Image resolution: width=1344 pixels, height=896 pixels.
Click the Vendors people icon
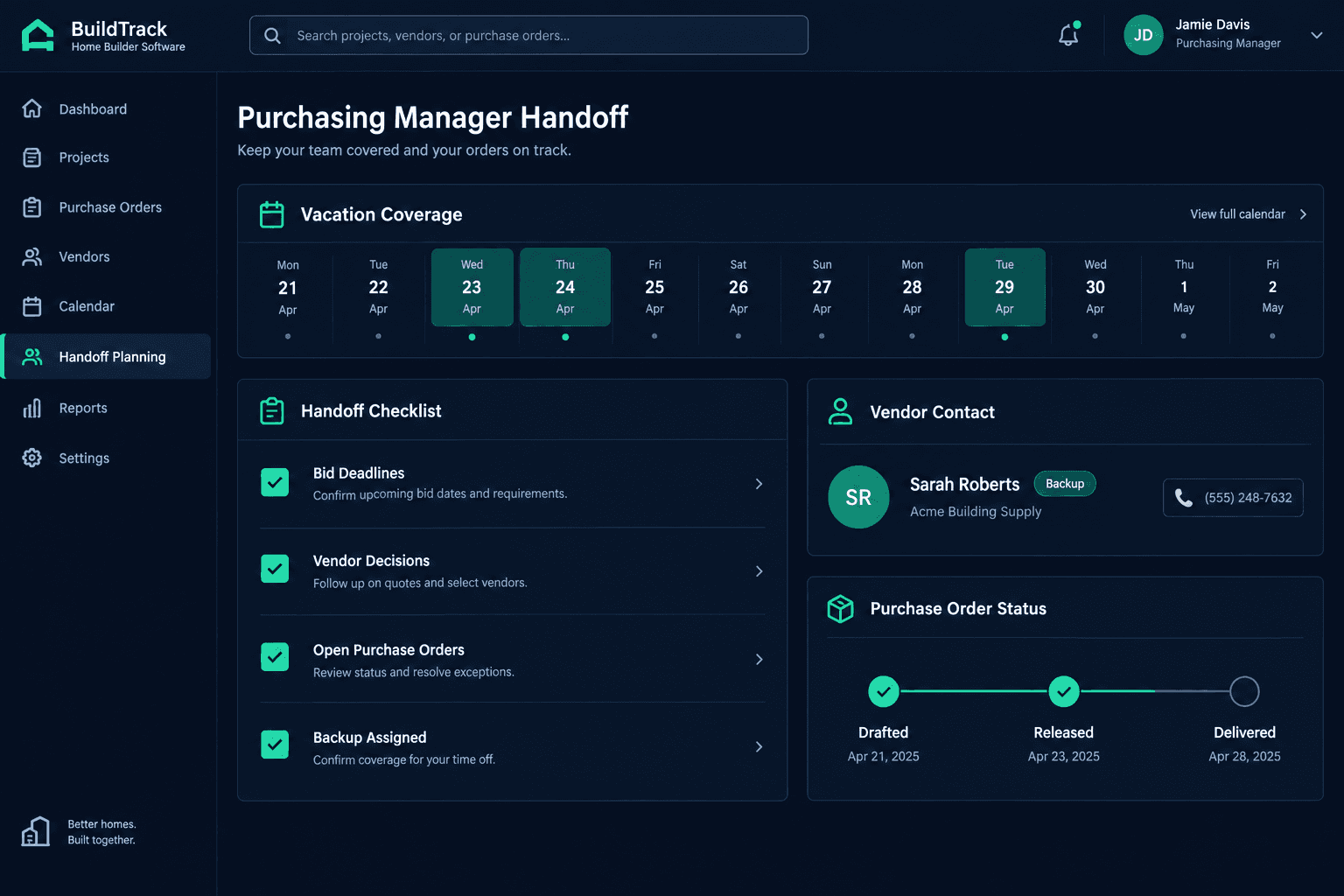pyautogui.click(x=32, y=256)
